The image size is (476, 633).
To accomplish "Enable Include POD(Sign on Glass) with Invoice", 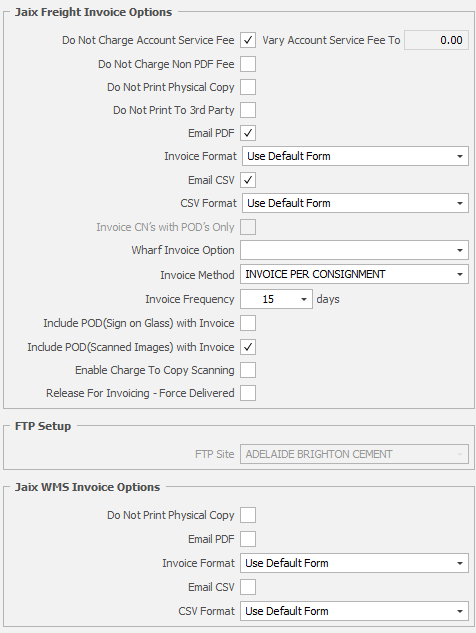I will tap(248, 323).
